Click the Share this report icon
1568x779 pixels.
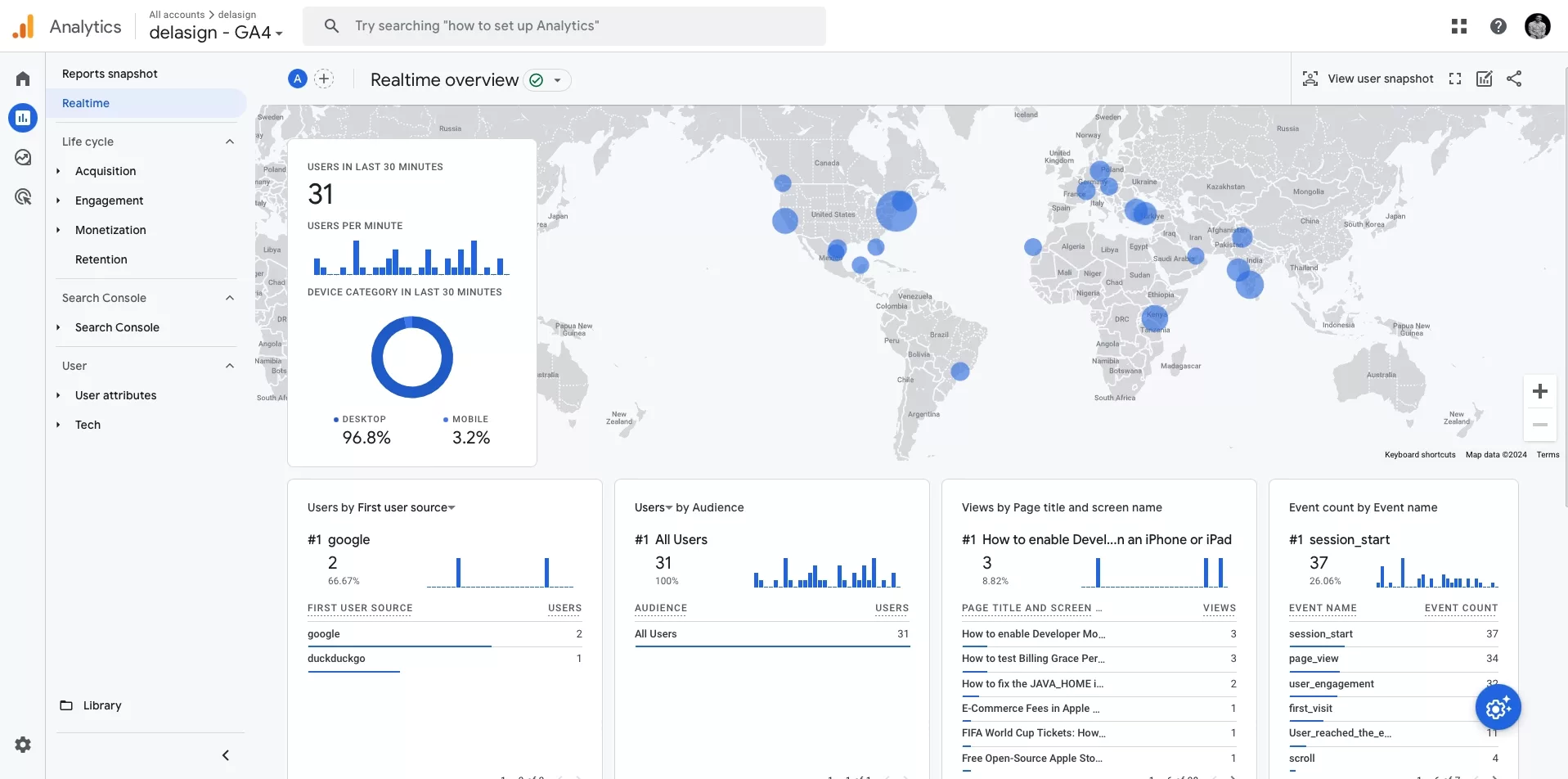tap(1514, 79)
